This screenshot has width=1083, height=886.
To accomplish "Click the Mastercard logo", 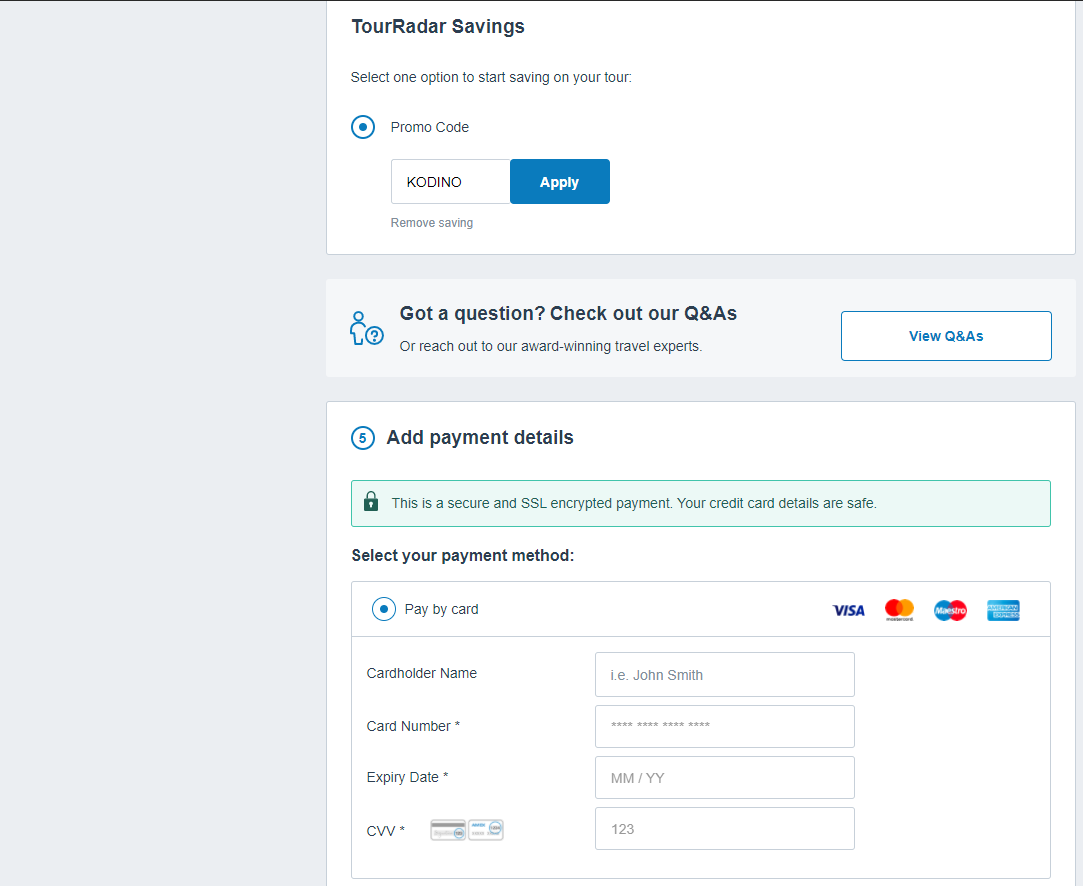I will [899, 610].
